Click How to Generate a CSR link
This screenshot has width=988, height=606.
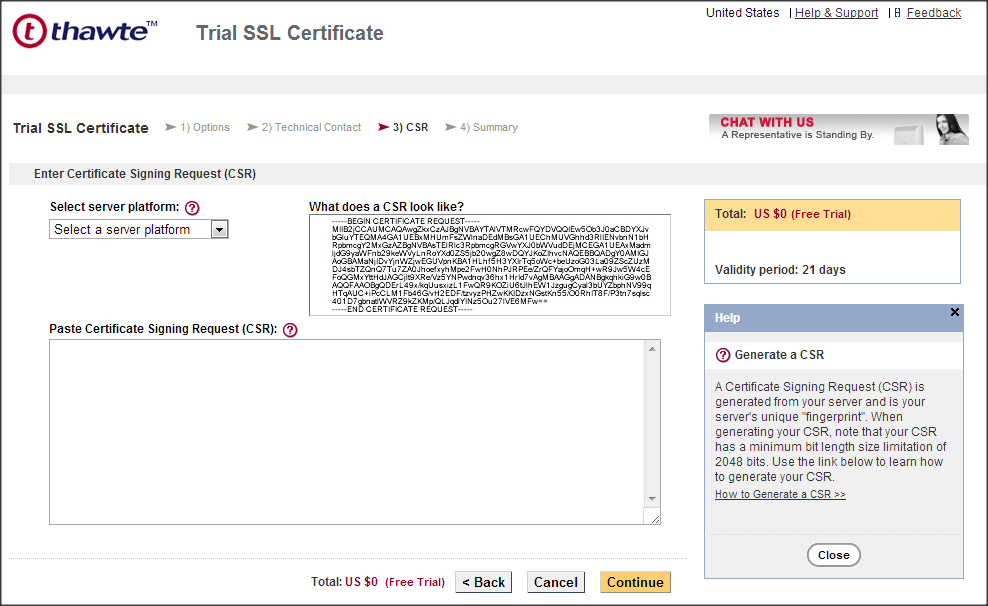[x=780, y=495]
